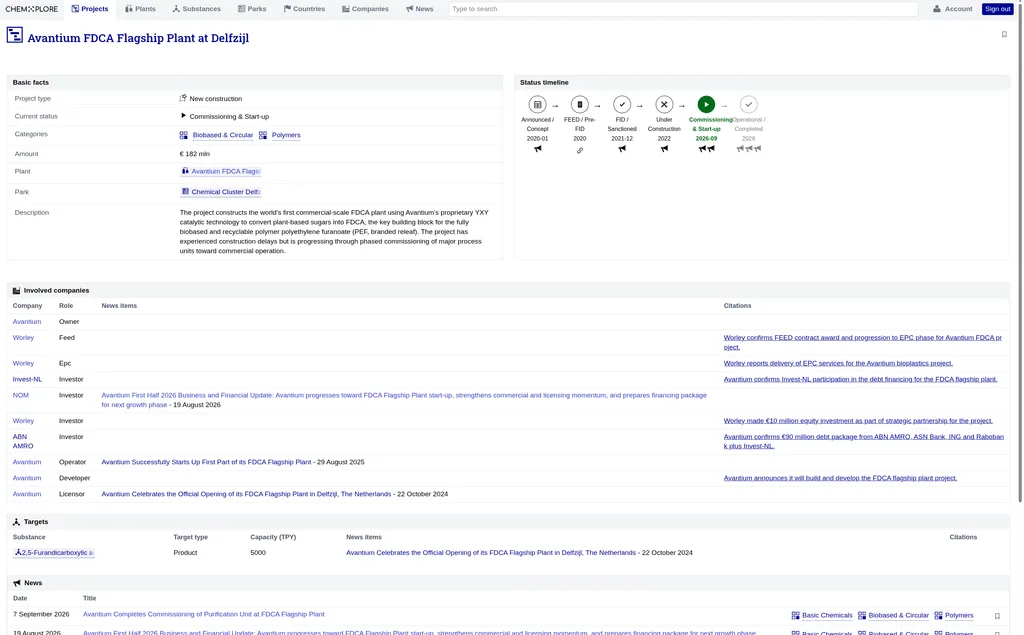Open the €90 million debt package citation
Image resolution: width=1024 pixels, height=635 pixels.
(x=863, y=442)
